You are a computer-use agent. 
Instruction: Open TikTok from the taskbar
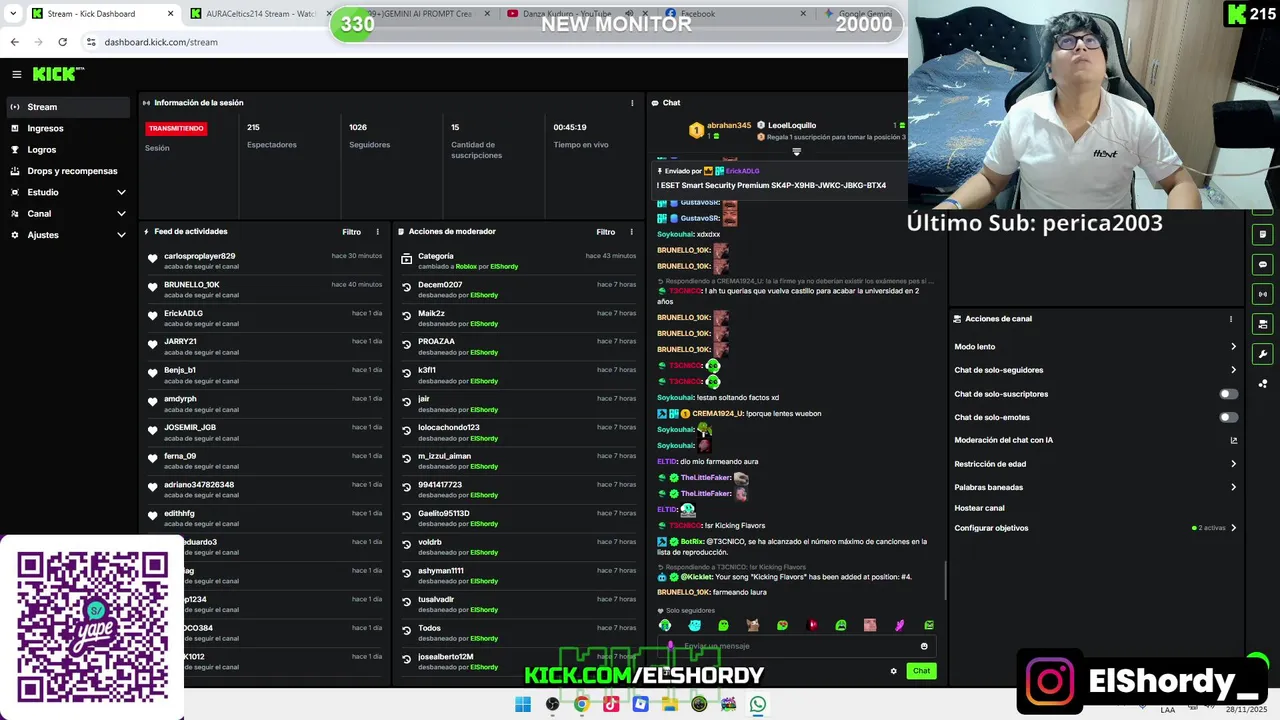[x=611, y=704]
